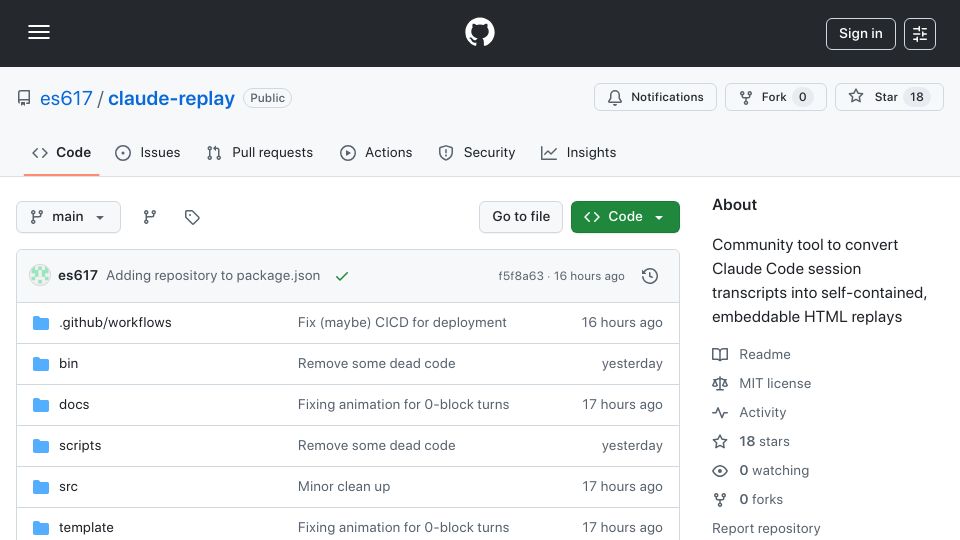Screen dimensions: 960x540
Task: Open the Readme link in About
Action: pos(765,354)
